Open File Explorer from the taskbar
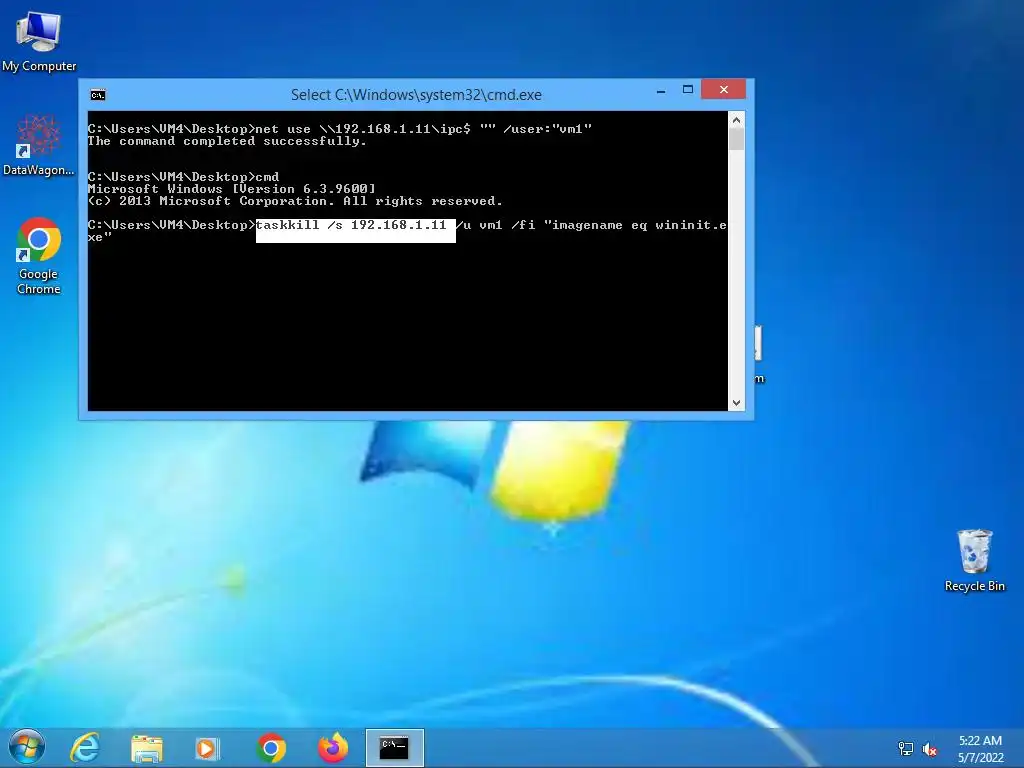This screenshot has height=768, width=1024. [x=147, y=748]
